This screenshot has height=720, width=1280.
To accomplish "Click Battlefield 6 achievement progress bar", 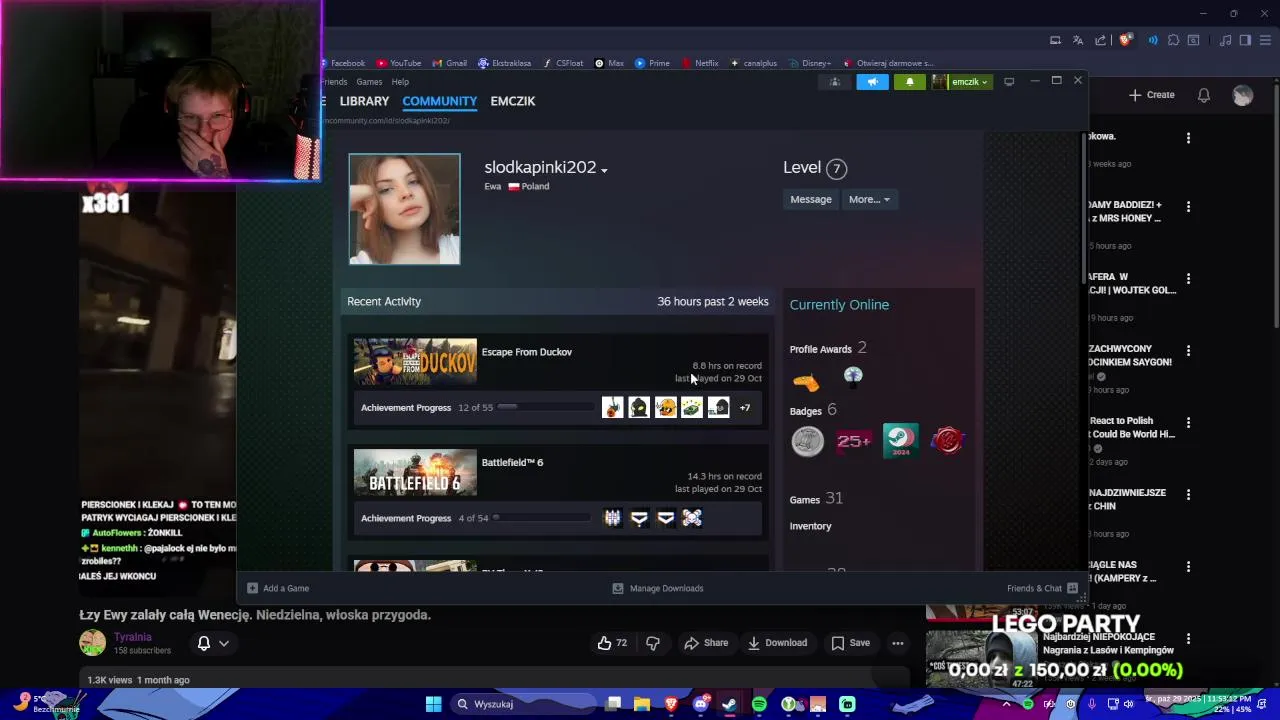I will [x=541, y=518].
